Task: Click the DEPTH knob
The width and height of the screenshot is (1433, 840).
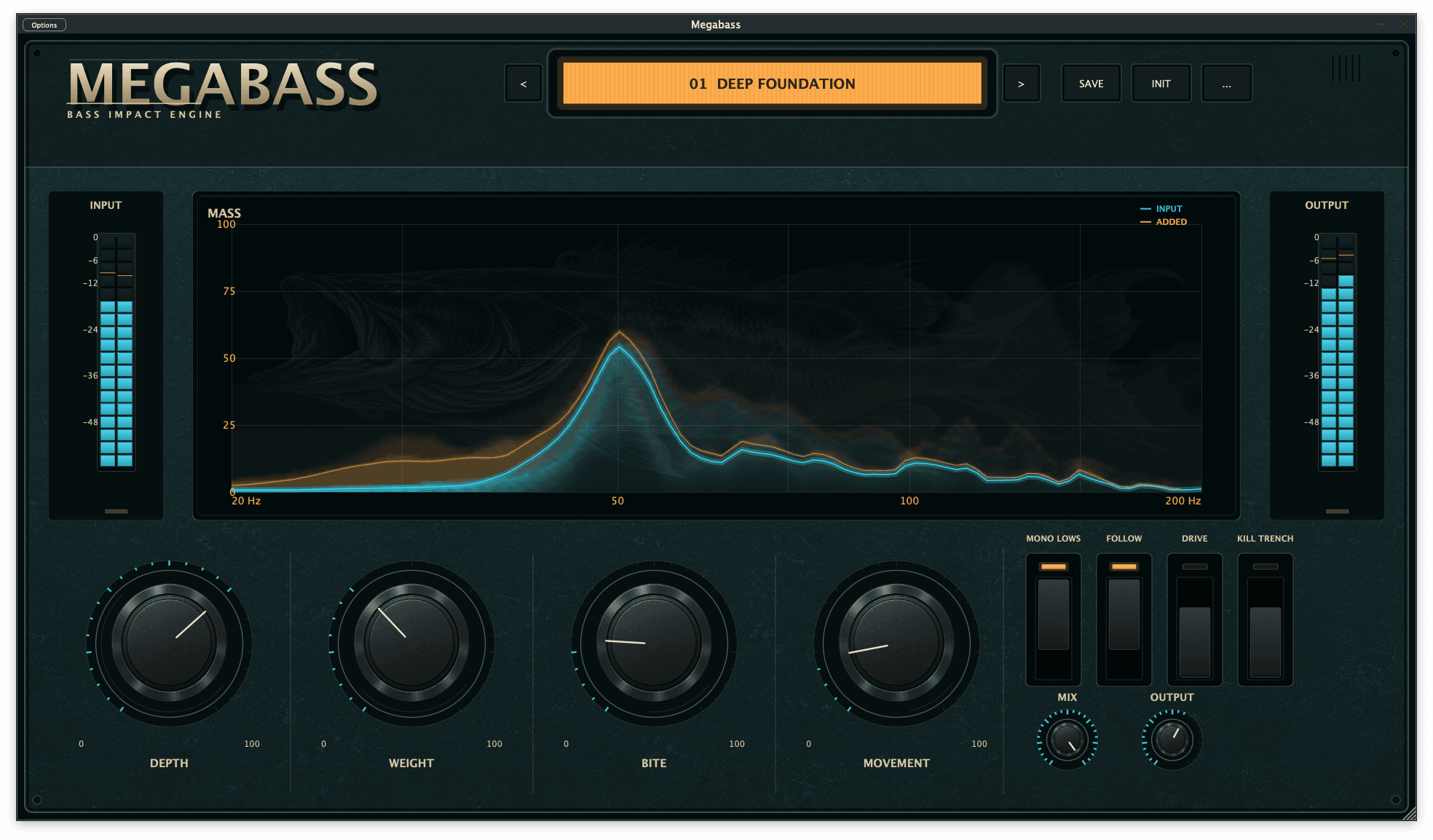Action: tap(169, 643)
